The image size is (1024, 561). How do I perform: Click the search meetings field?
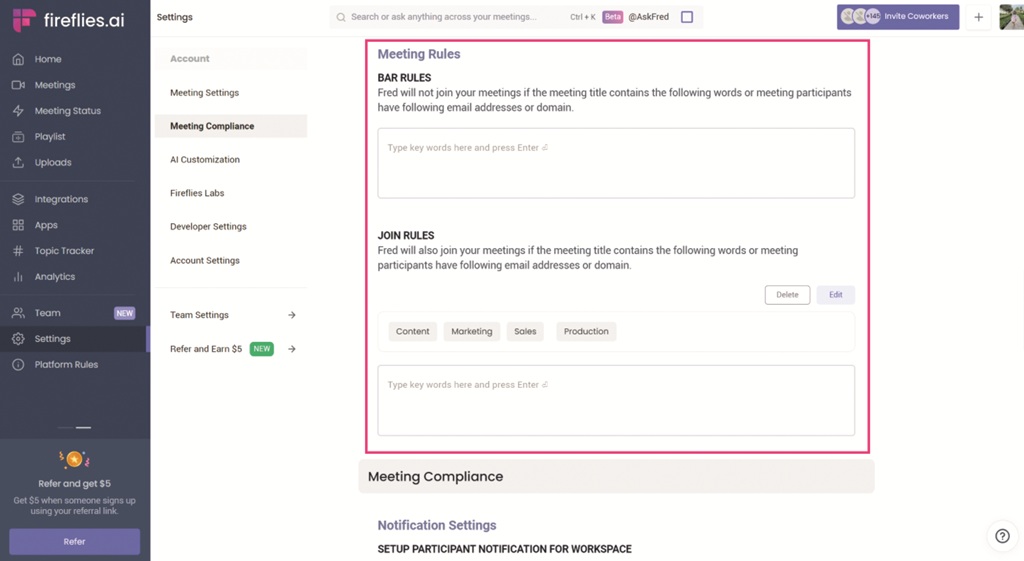tap(450, 17)
